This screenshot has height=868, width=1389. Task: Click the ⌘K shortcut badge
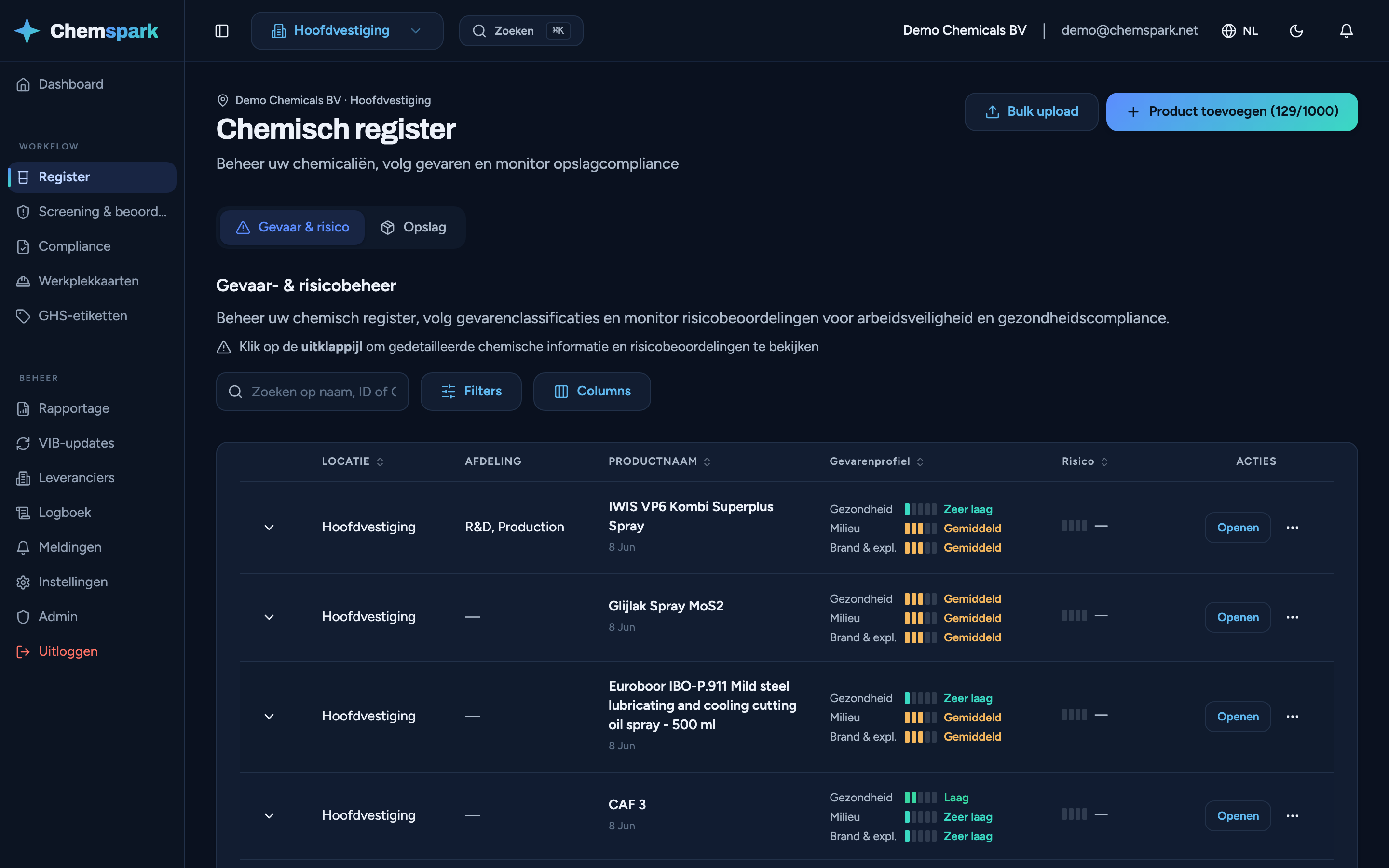point(558,30)
